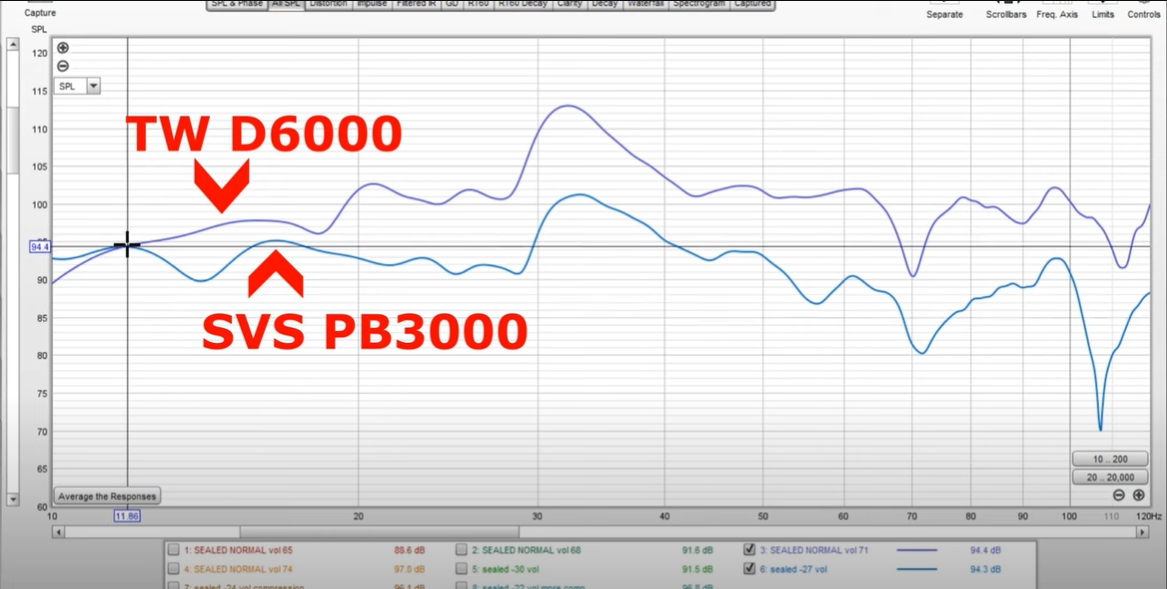
Task: Click the 91.6 dB value of trace 2
Action: (x=697, y=550)
